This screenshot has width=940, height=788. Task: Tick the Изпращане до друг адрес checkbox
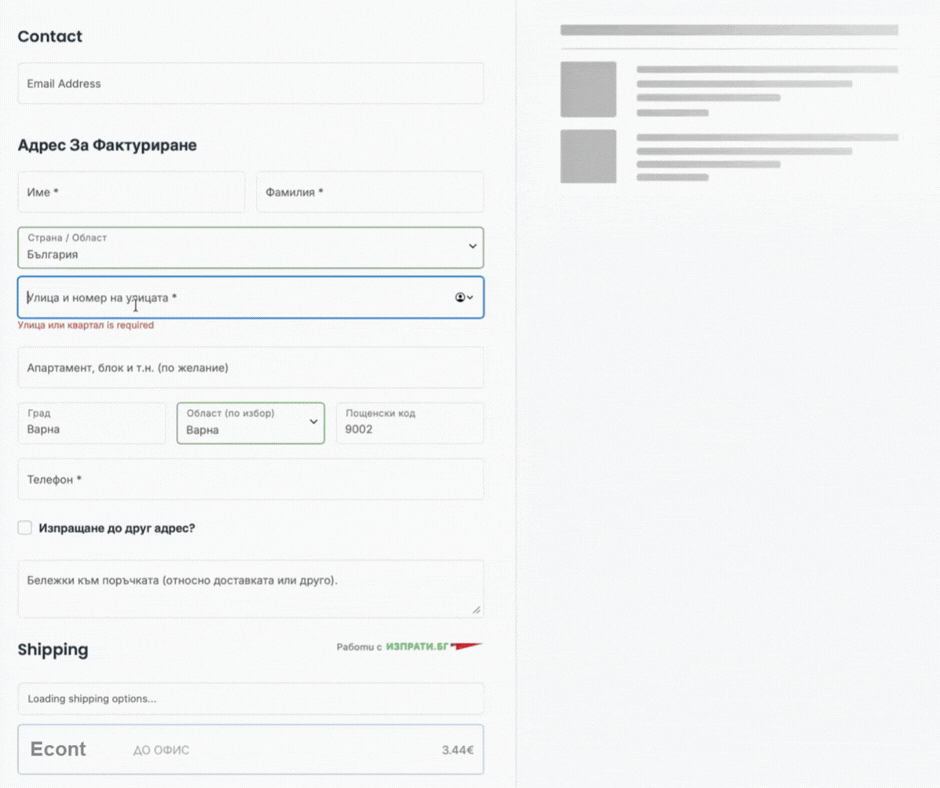coord(25,528)
